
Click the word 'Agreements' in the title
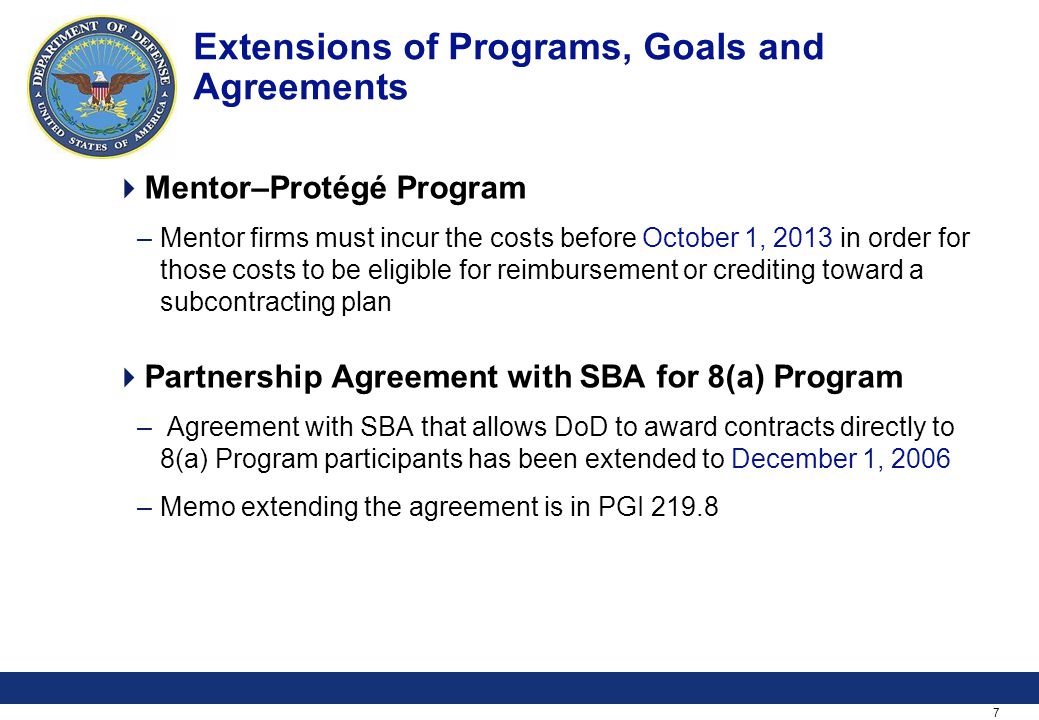point(300,87)
